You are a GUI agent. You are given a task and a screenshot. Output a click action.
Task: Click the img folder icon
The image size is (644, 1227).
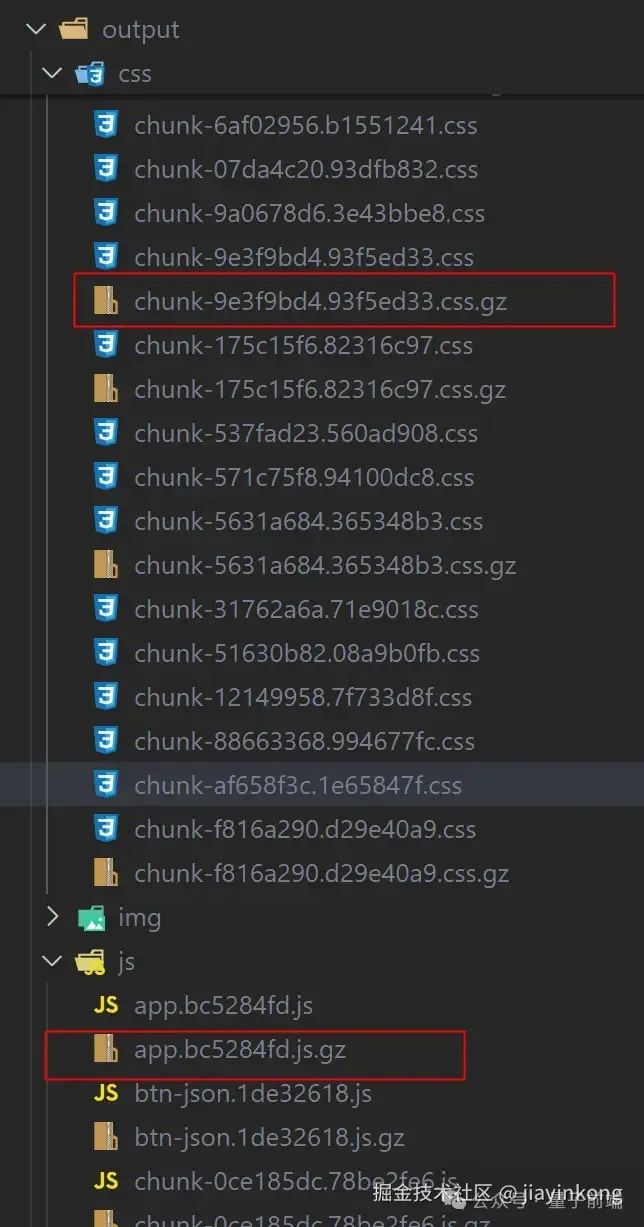click(x=91, y=917)
